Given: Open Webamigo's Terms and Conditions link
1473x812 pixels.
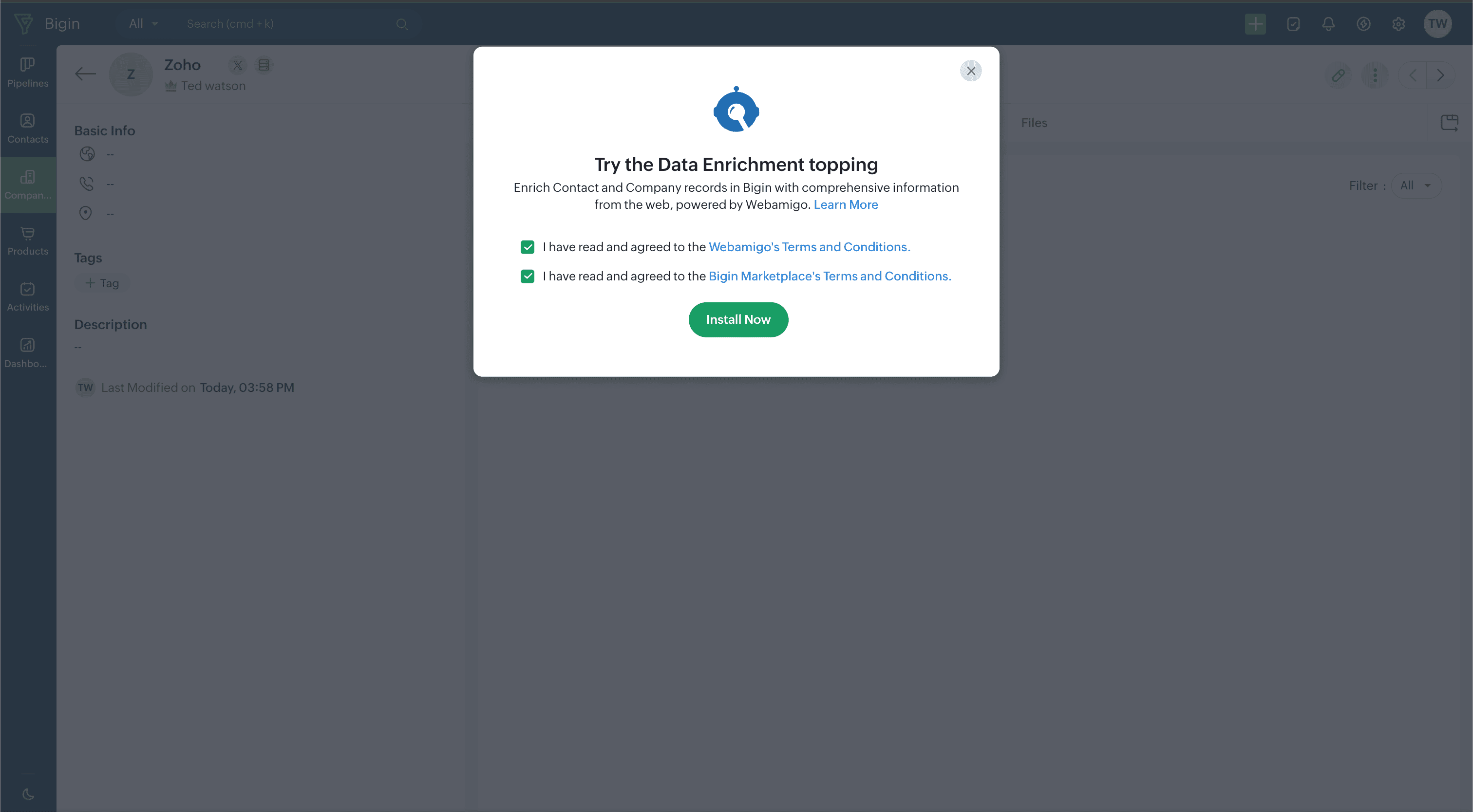Looking at the screenshot, I should (809, 247).
